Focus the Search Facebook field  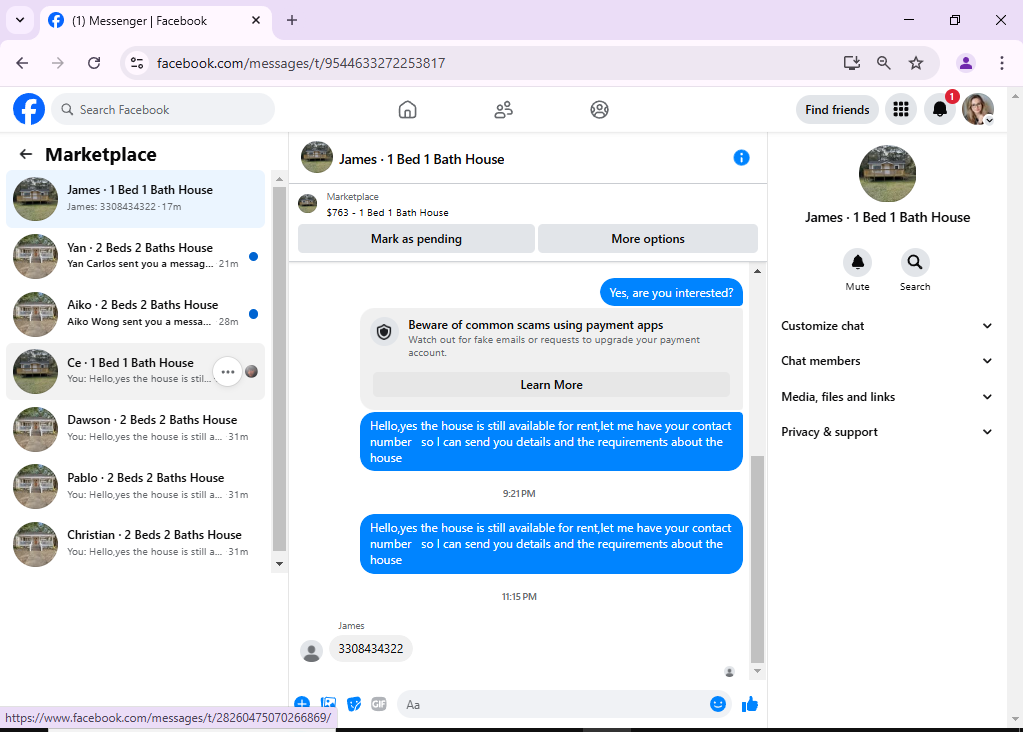(x=163, y=110)
